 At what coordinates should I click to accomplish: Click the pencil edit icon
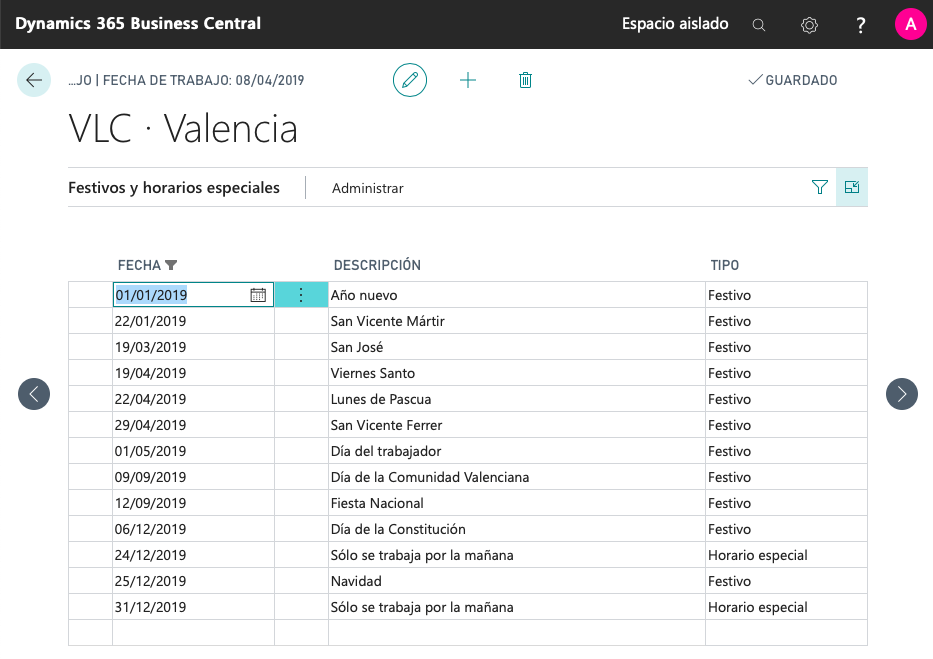tap(409, 80)
